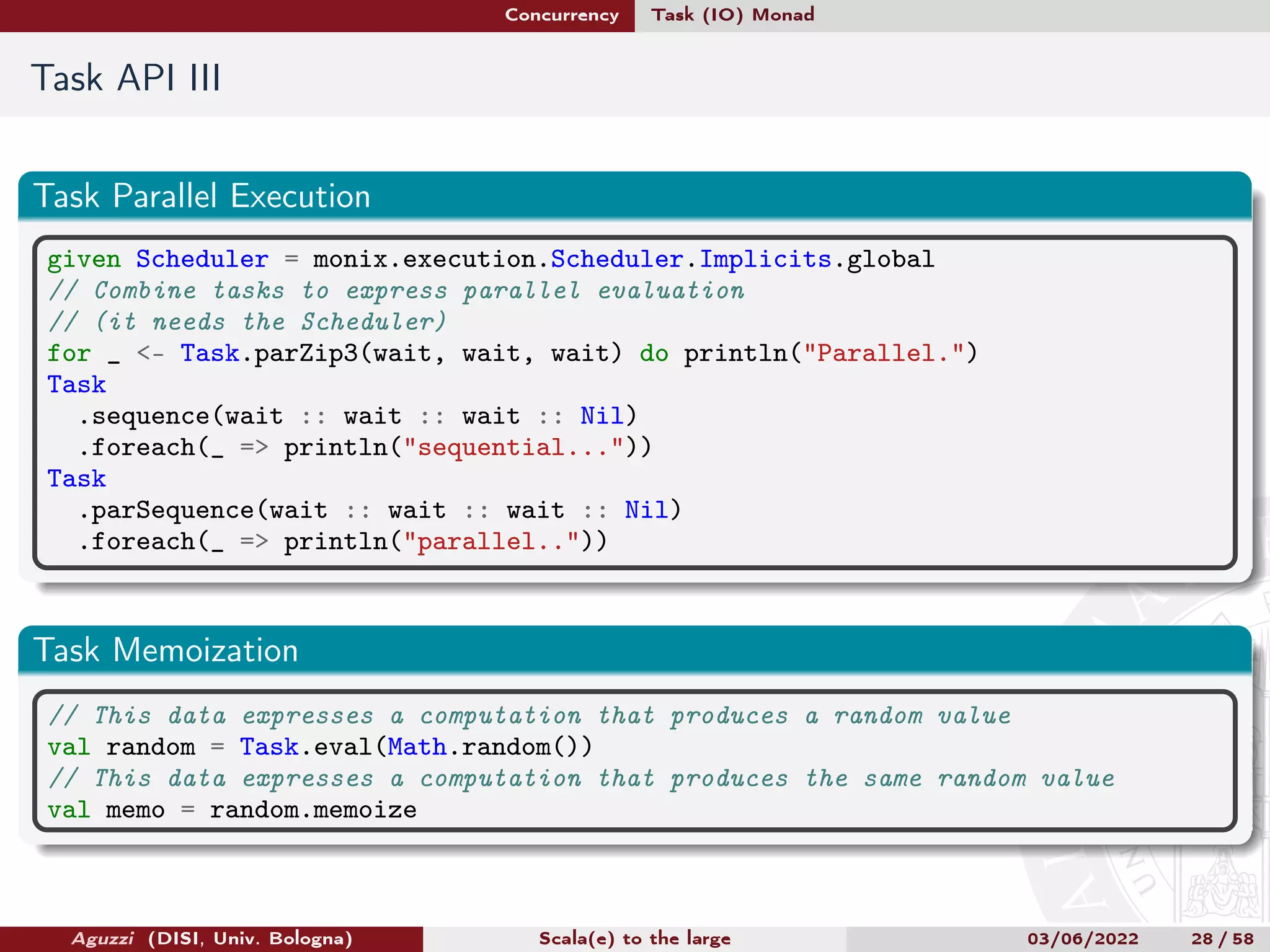Screen dimensions: 1270x952
Task: Click the string "Parallel." in println
Action: point(883,353)
